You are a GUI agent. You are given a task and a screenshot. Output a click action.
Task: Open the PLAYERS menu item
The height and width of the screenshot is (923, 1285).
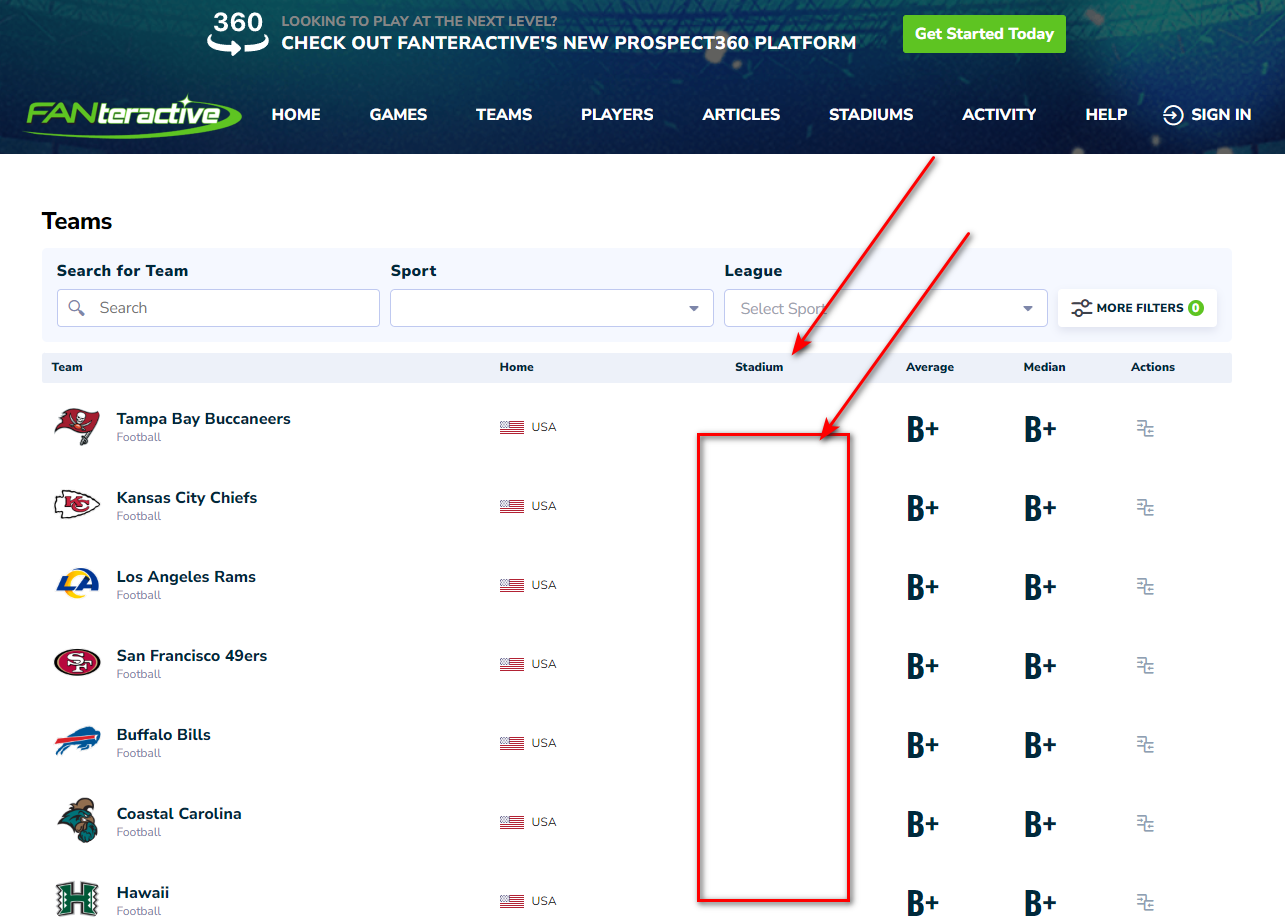tap(617, 115)
